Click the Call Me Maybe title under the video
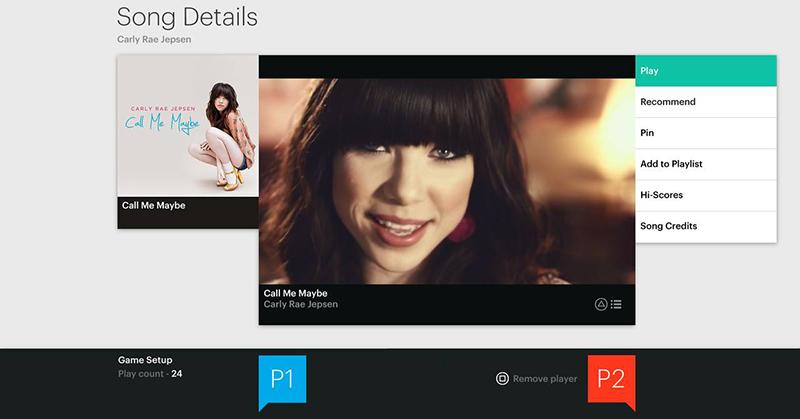This screenshot has width=800, height=419. 295,293
